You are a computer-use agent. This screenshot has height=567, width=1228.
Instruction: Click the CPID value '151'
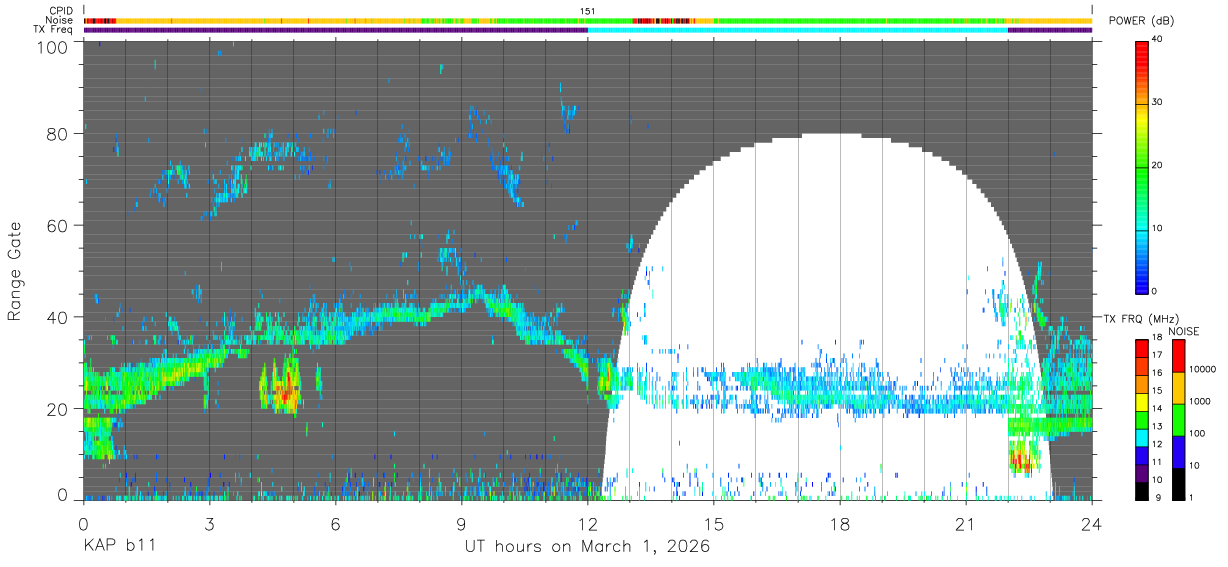point(588,11)
